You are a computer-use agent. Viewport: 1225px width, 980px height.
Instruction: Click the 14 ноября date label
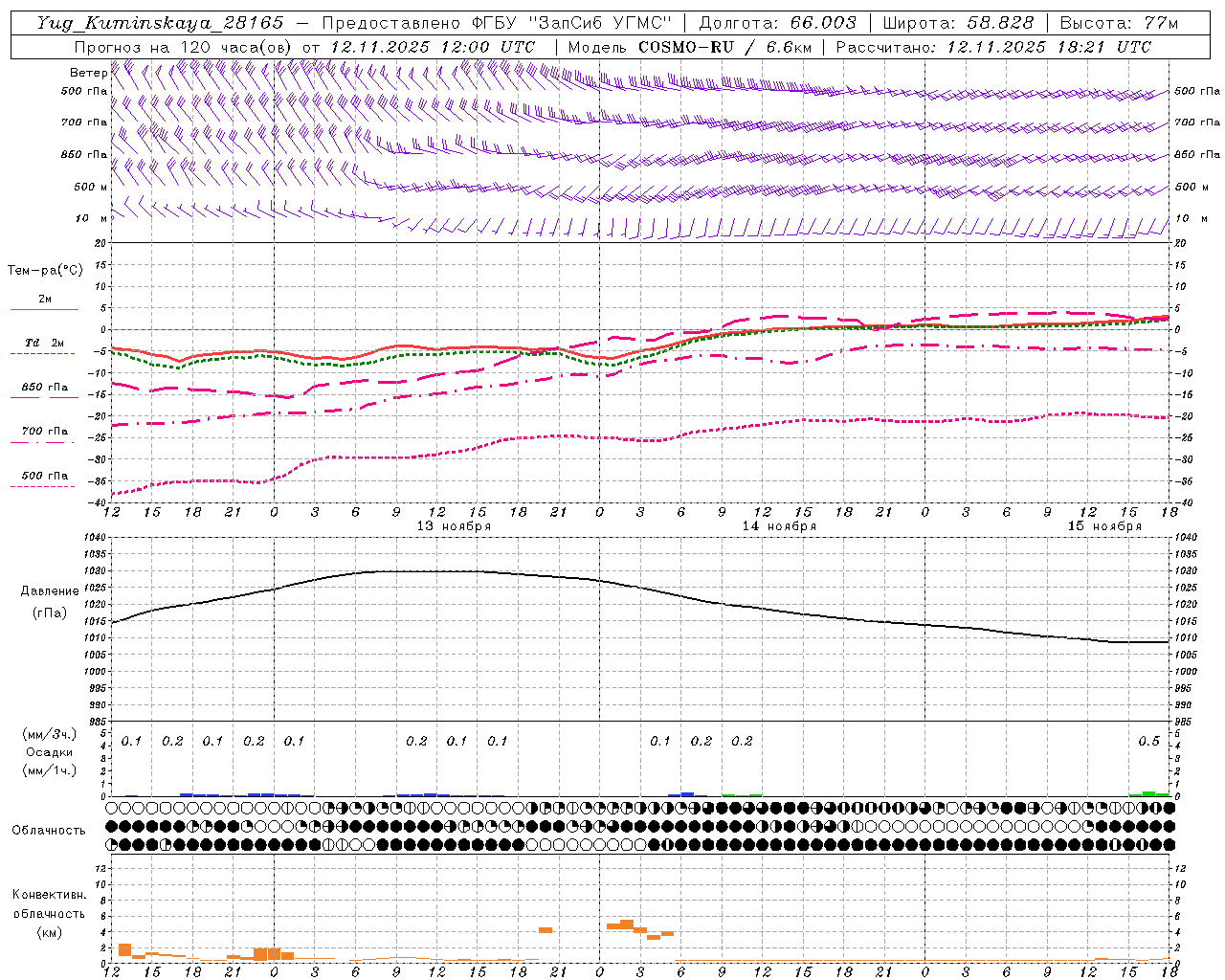click(779, 526)
